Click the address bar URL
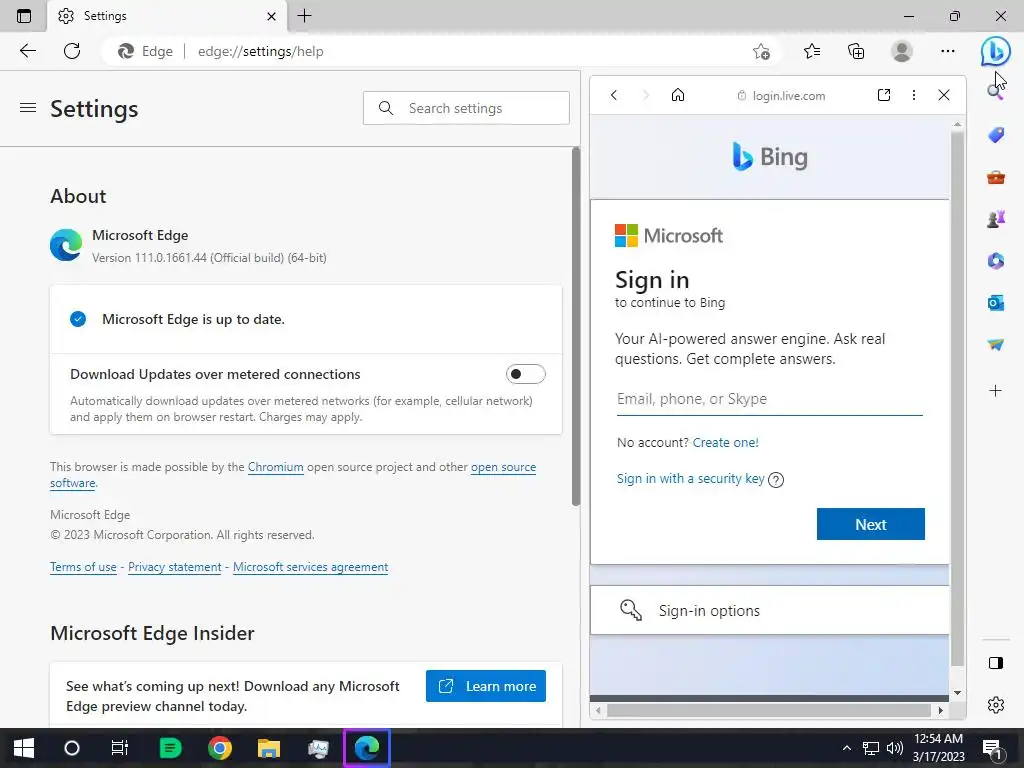1024x768 pixels. [x=261, y=51]
